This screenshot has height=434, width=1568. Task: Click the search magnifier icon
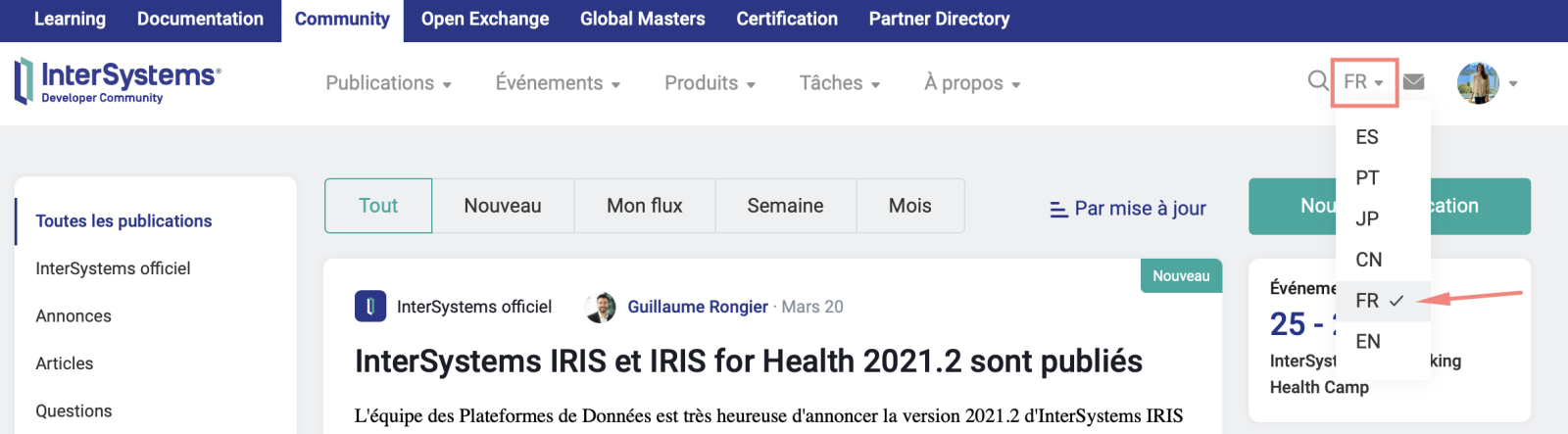click(1318, 80)
